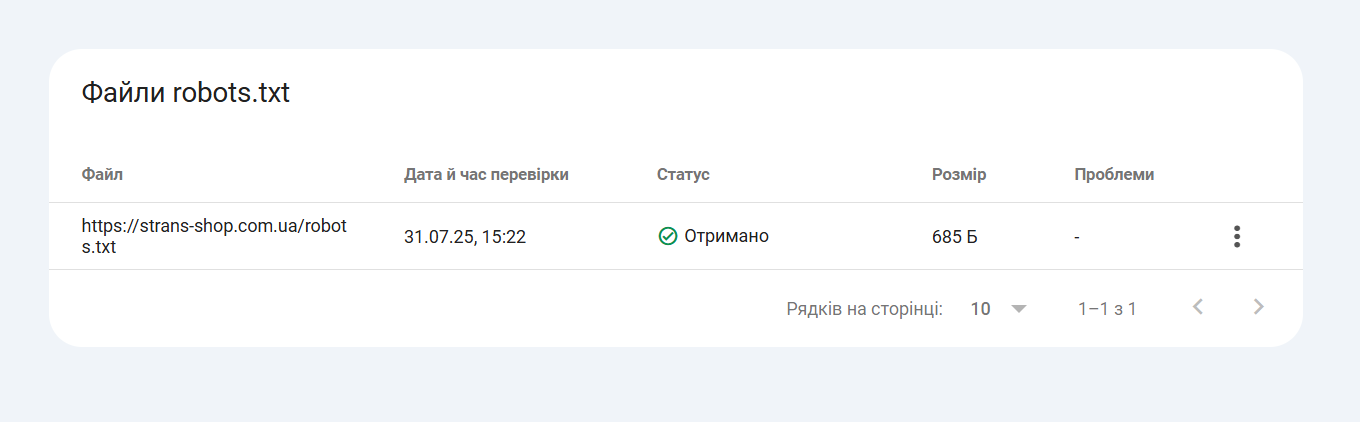Click the Отримано status text
The height and width of the screenshot is (422, 1360).
coord(727,236)
